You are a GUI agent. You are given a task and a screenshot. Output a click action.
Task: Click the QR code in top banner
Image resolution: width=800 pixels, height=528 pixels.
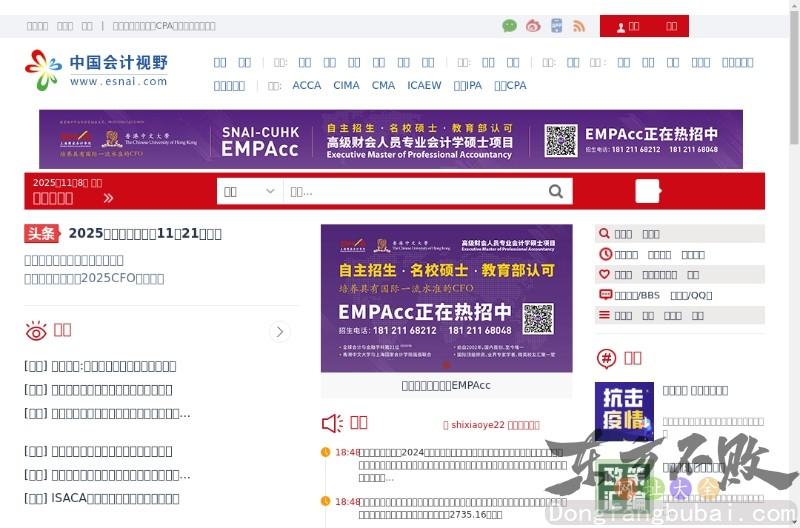click(561, 140)
